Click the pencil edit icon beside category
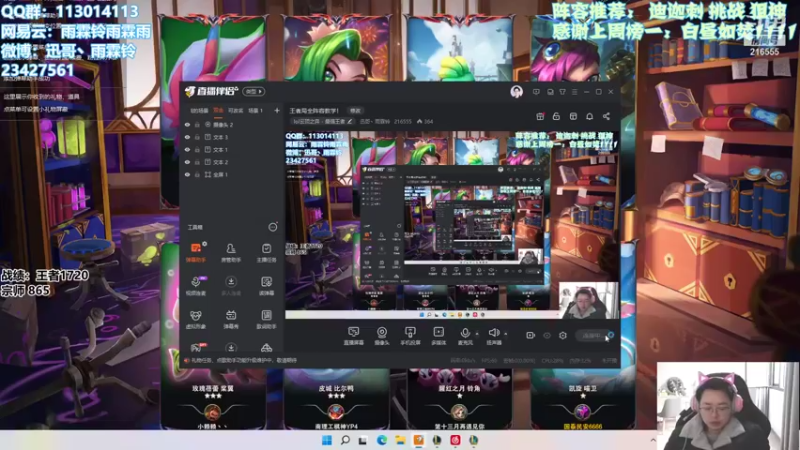The image size is (800, 450). point(349,121)
